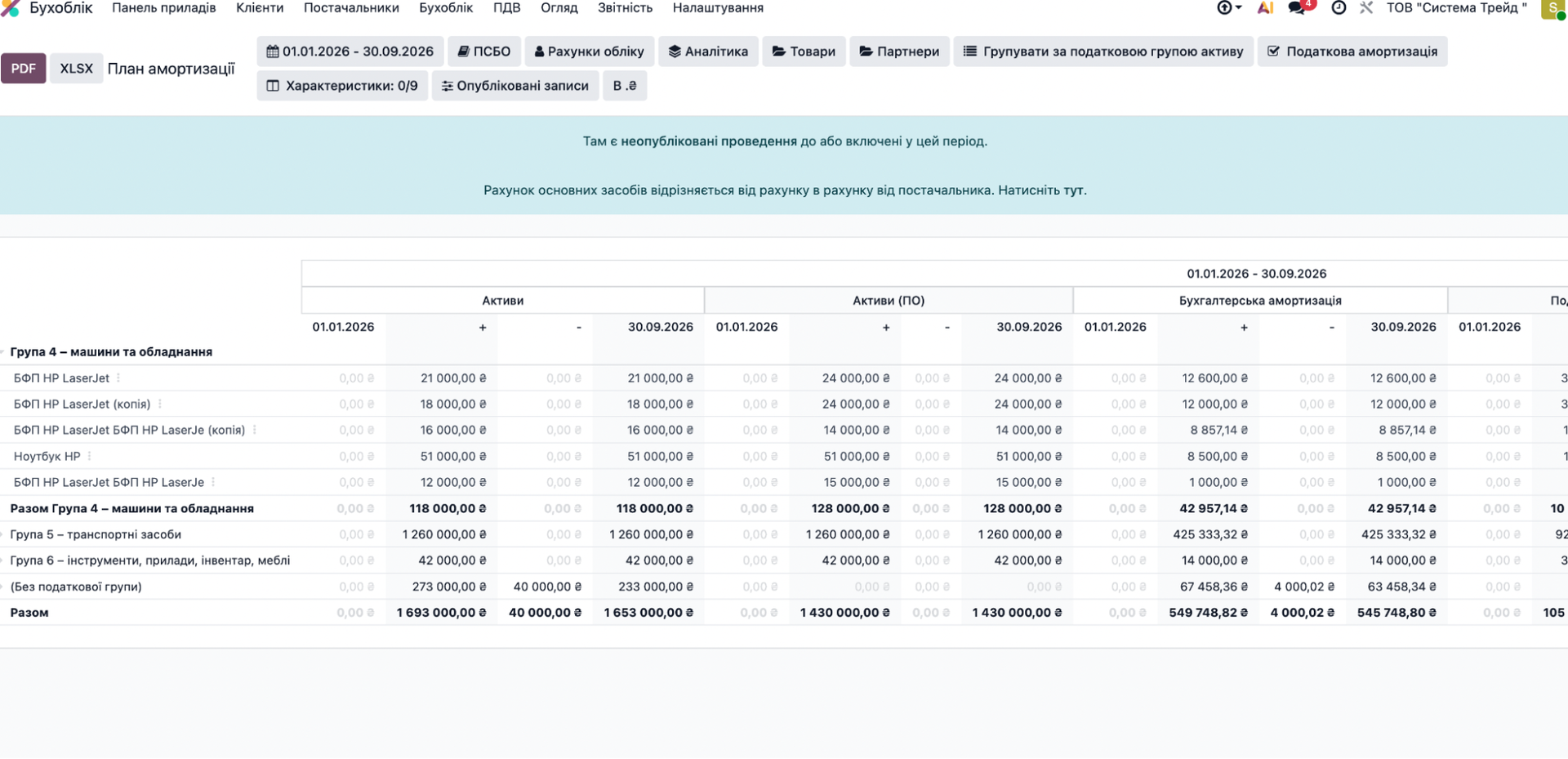Open the user avatar with letter S

(x=1552, y=8)
